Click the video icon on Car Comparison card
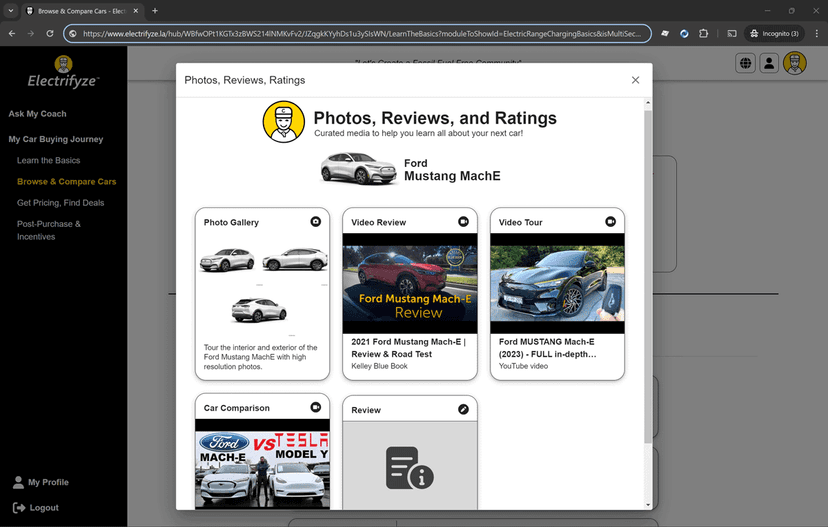Screen dimensions: 828x527 pyautogui.click(x=316, y=408)
